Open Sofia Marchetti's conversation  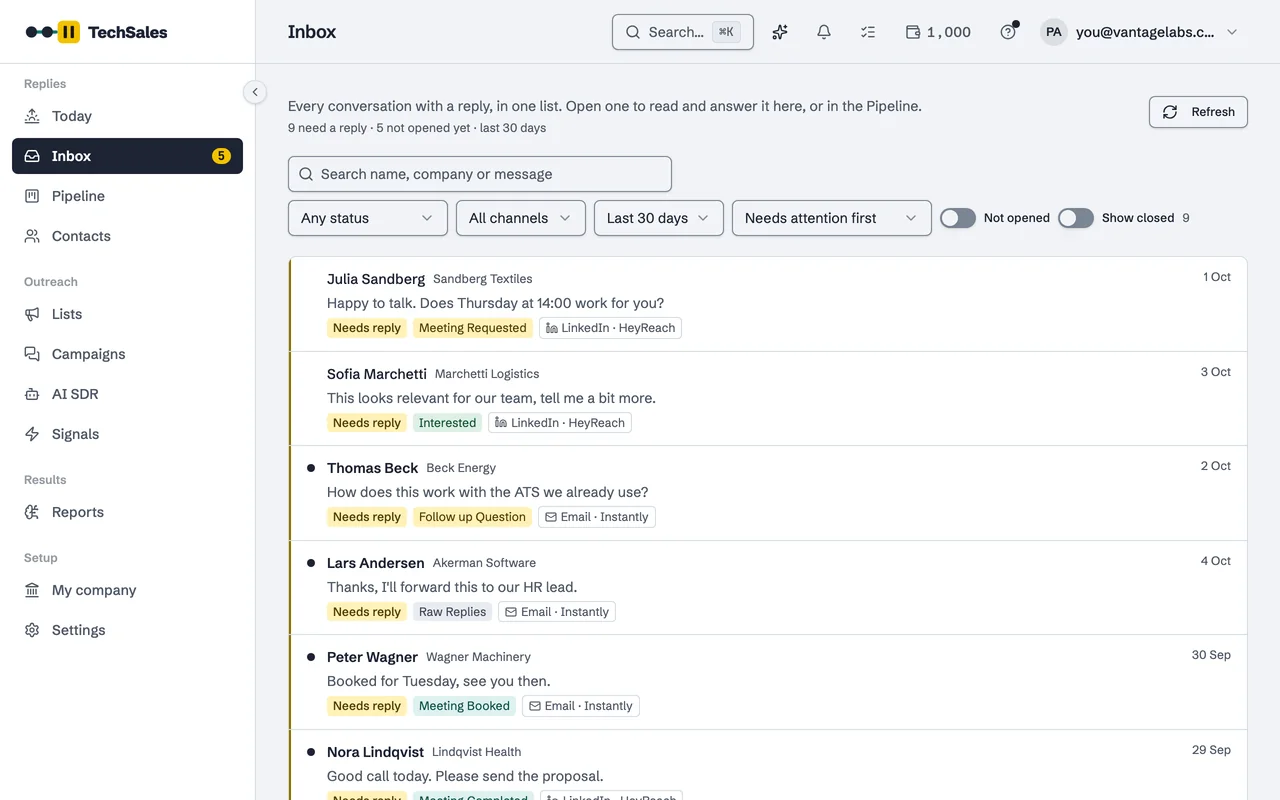pyautogui.click(x=768, y=398)
